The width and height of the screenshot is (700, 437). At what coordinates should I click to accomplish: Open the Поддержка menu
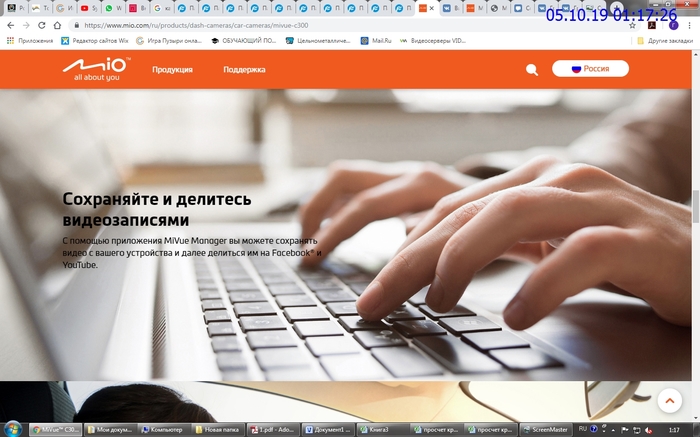[244, 70]
